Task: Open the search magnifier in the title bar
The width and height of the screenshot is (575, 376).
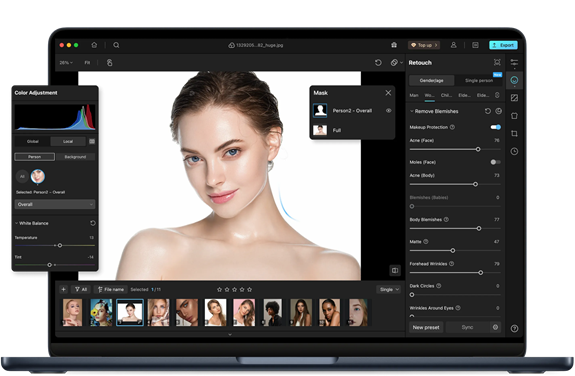Action: (x=116, y=45)
